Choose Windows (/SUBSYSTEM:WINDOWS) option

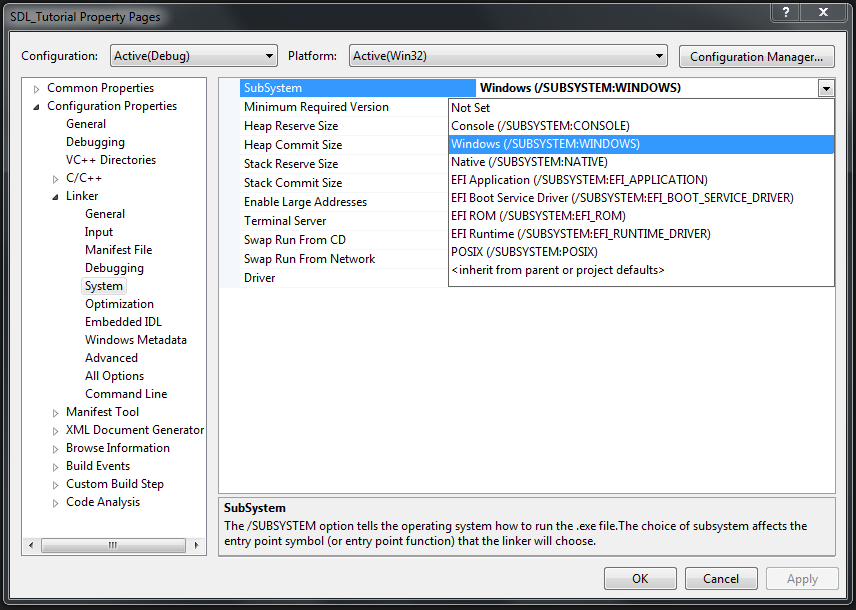pyautogui.click(x=641, y=144)
